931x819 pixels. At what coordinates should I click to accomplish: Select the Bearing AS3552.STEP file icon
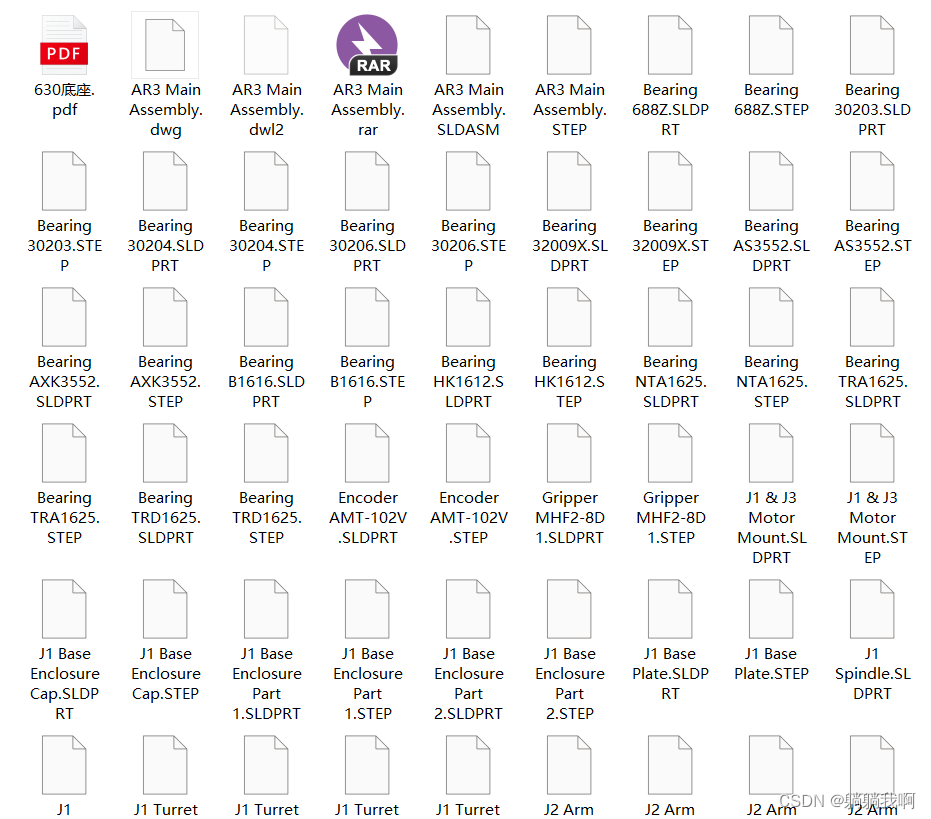[872, 181]
